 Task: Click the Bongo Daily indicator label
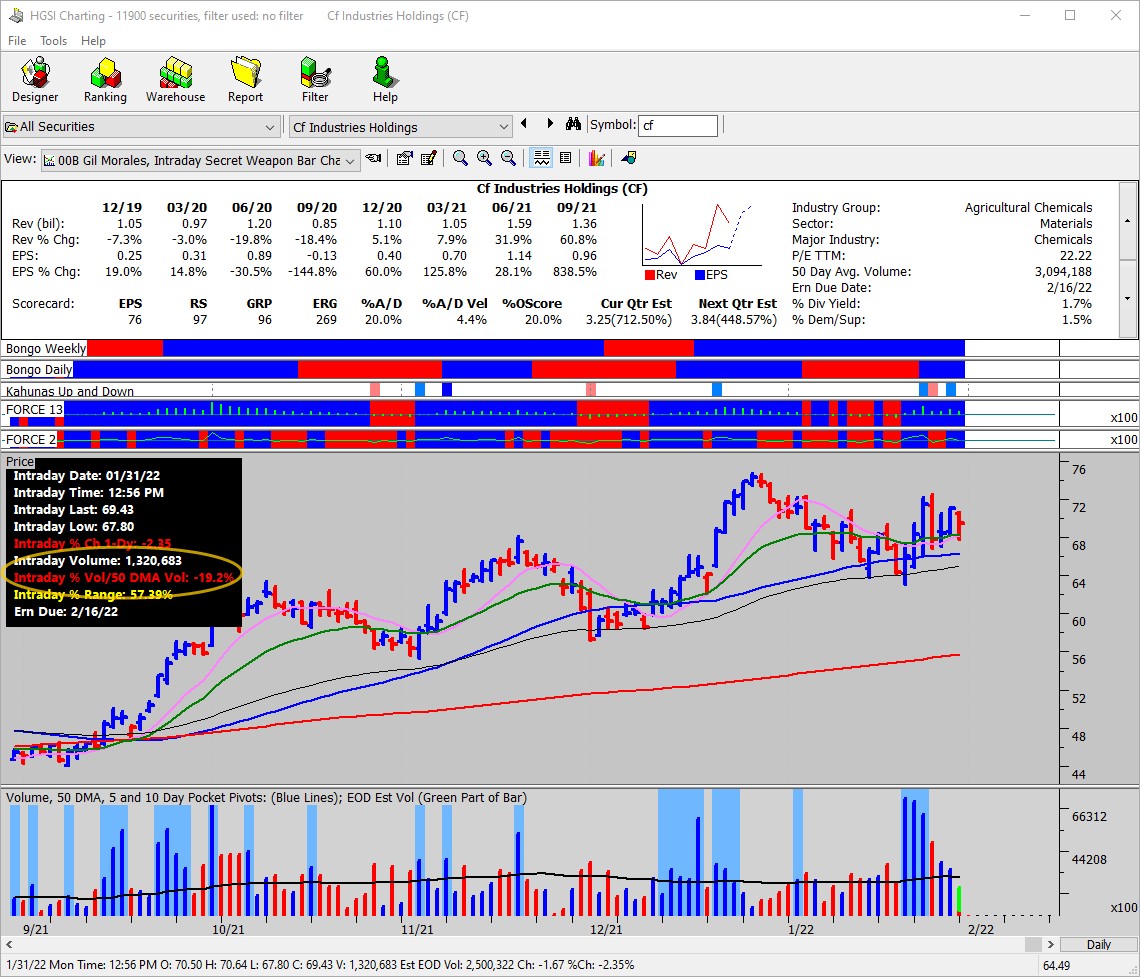click(39, 369)
